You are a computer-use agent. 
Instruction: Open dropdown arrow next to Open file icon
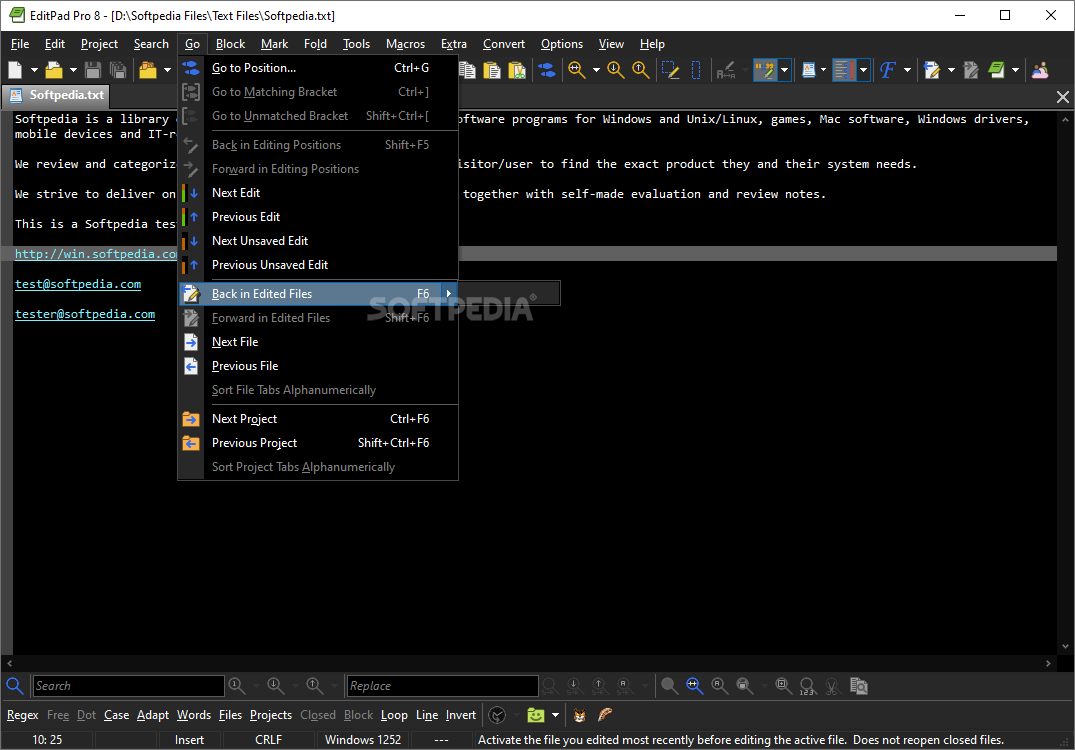tap(73, 70)
